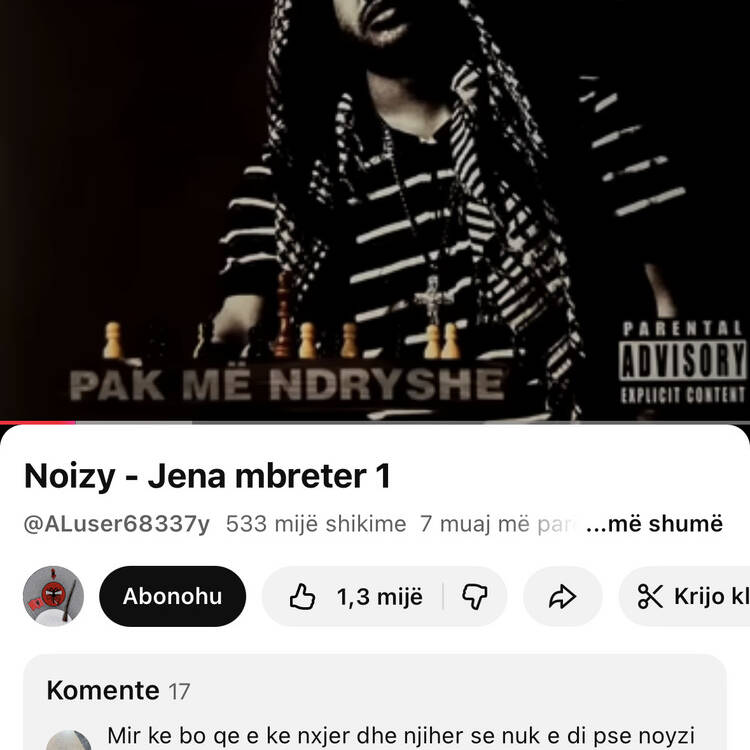Tap the Parental Advisory label on the video

click(x=683, y=363)
